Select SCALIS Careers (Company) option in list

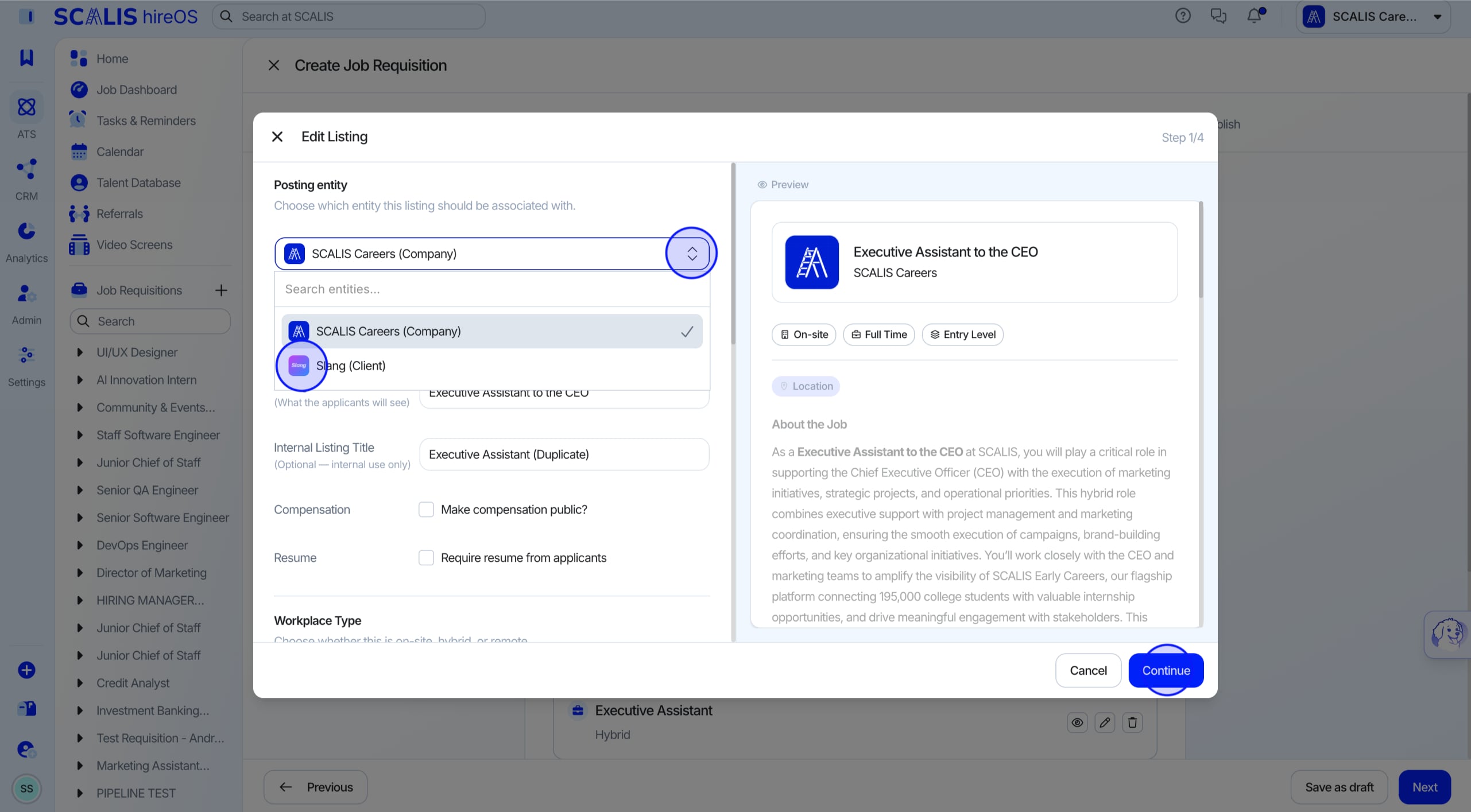pyautogui.click(x=491, y=331)
